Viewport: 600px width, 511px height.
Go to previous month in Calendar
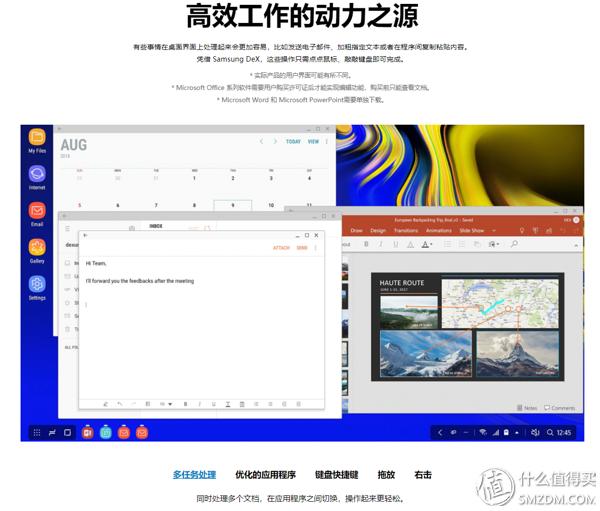coord(261,142)
